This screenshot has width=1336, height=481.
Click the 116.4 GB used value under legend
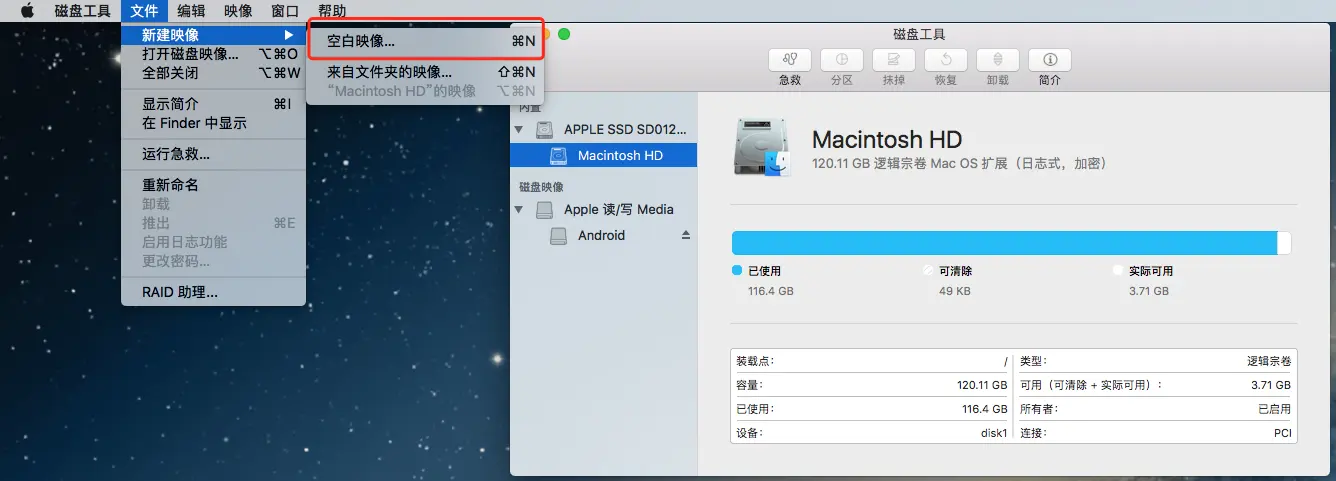pyautogui.click(x=770, y=291)
